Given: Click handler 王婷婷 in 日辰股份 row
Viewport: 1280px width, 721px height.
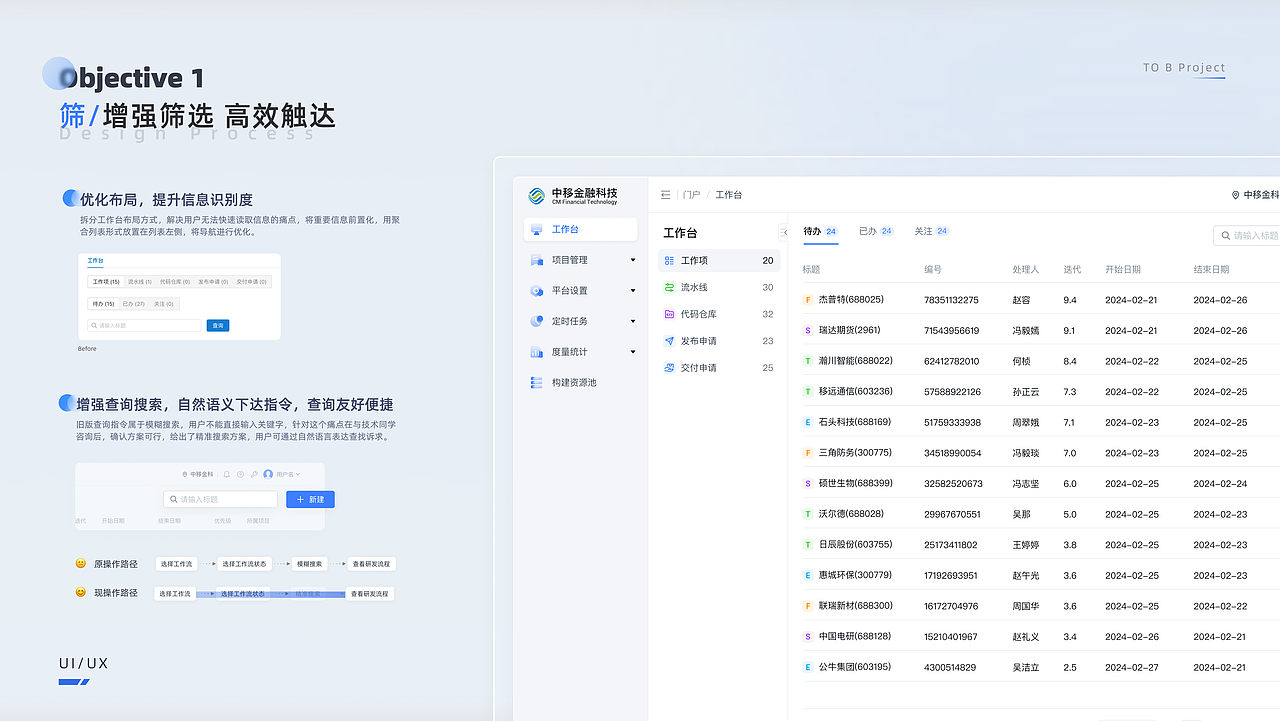Looking at the screenshot, I should pyautogui.click(x=1026, y=545).
